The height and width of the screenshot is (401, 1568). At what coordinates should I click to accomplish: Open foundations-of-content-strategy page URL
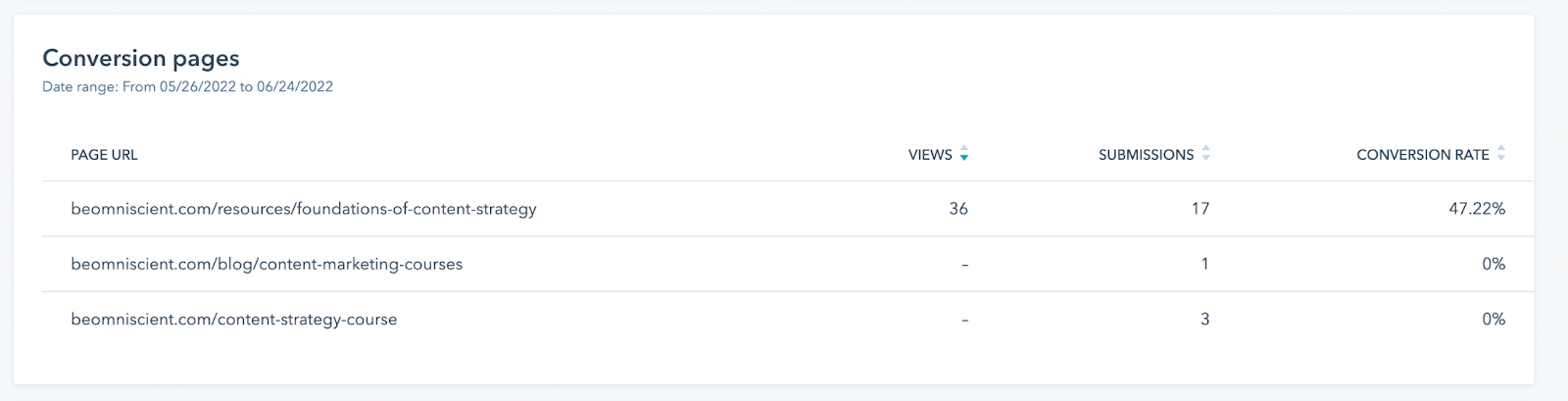click(x=304, y=209)
